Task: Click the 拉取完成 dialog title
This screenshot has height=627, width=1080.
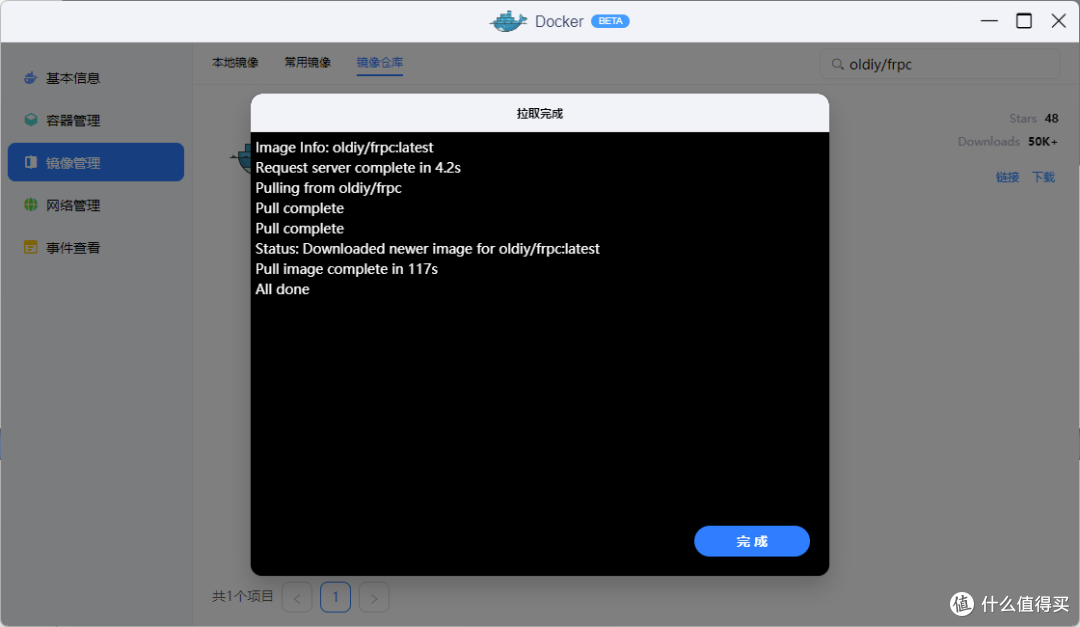Action: [540, 114]
